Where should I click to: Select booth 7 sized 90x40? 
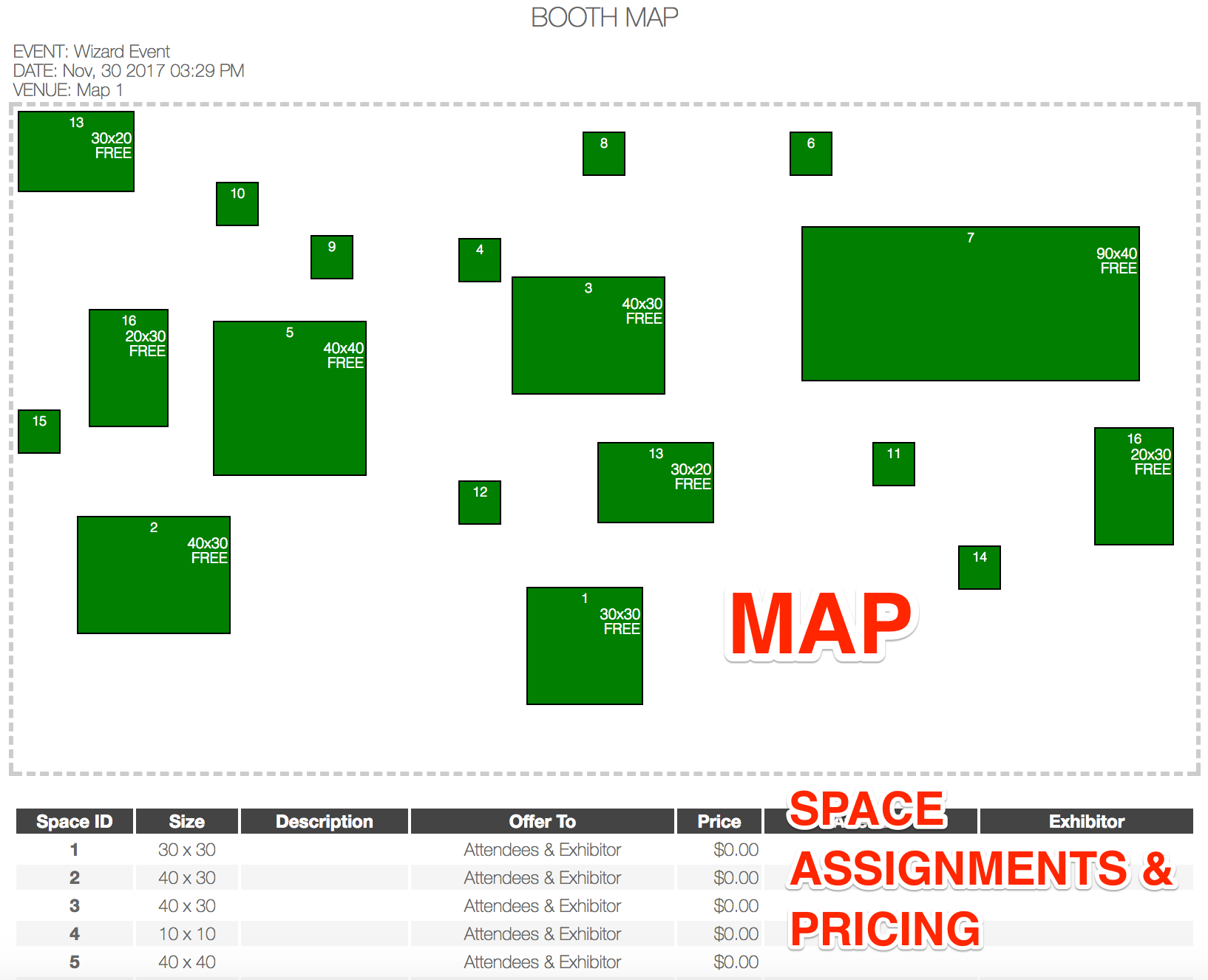coord(970,304)
